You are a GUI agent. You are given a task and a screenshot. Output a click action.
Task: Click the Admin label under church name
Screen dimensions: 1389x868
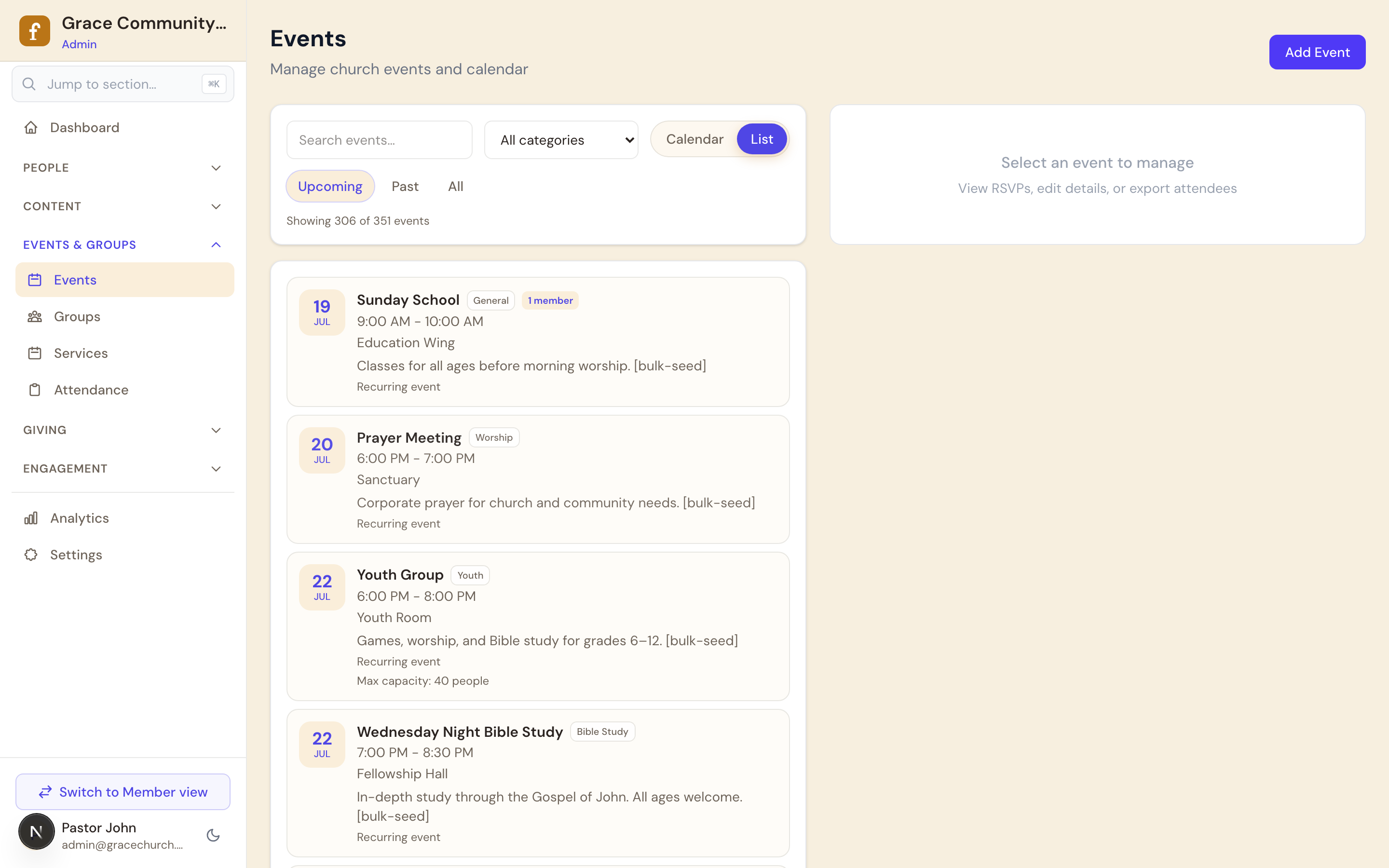(x=79, y=44)
